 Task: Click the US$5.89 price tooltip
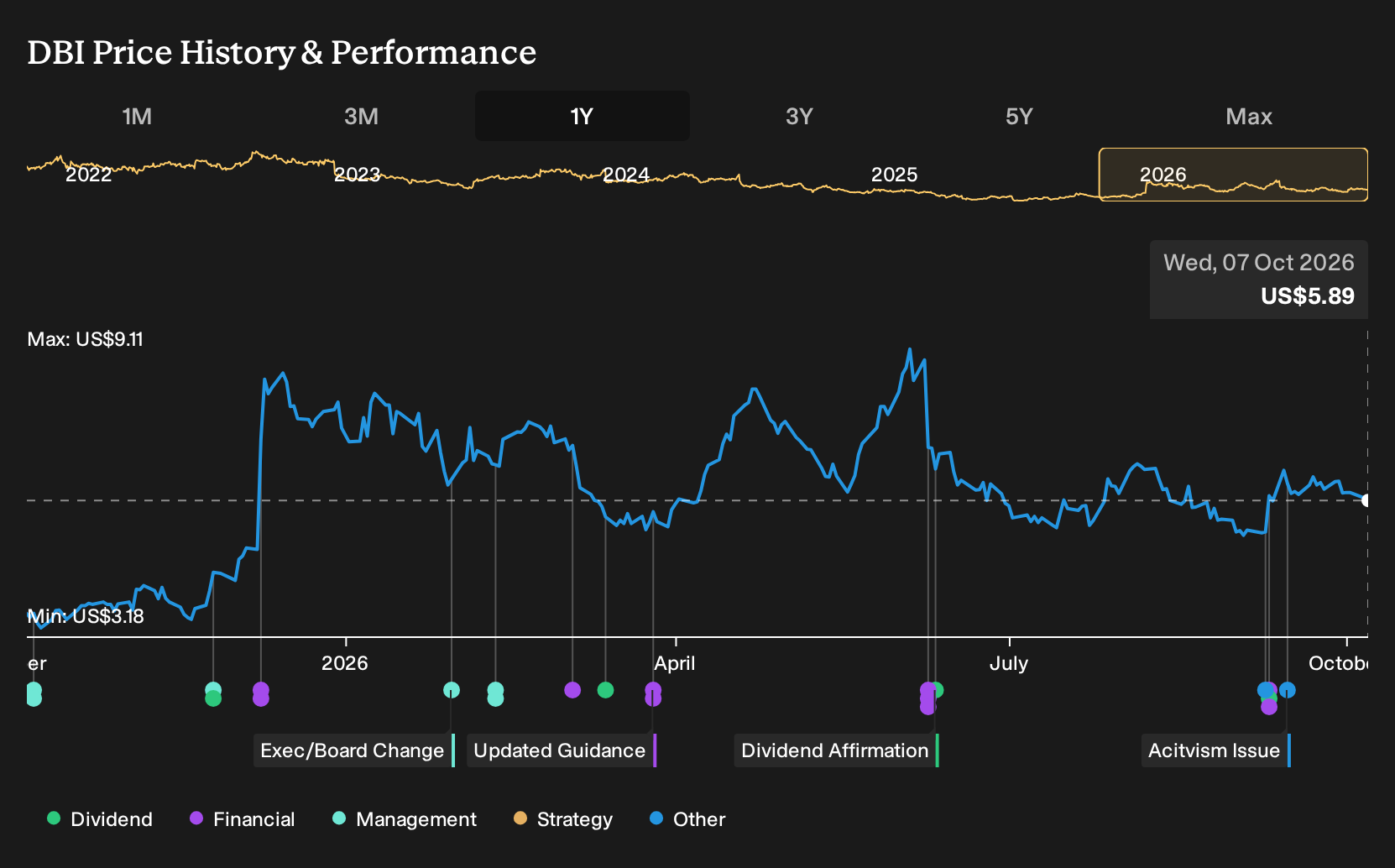click(1259, 280)
